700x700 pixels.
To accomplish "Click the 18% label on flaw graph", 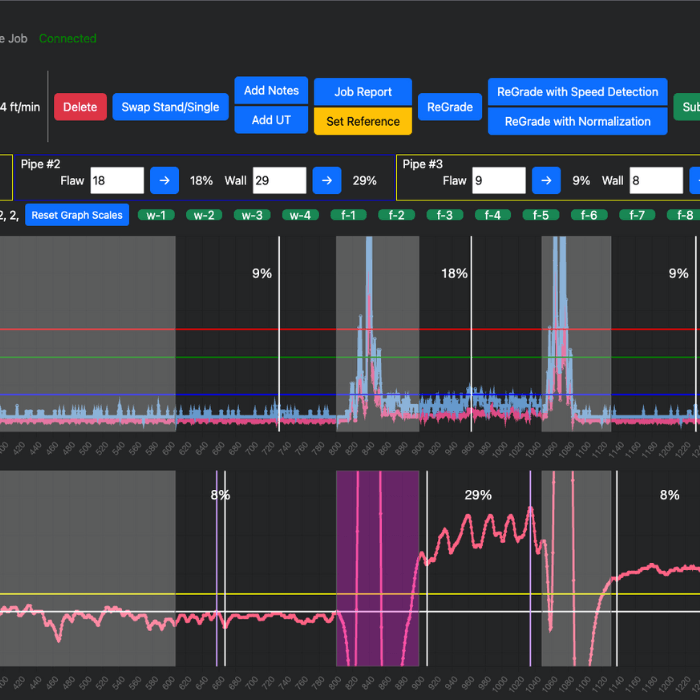I will point(454,273).
